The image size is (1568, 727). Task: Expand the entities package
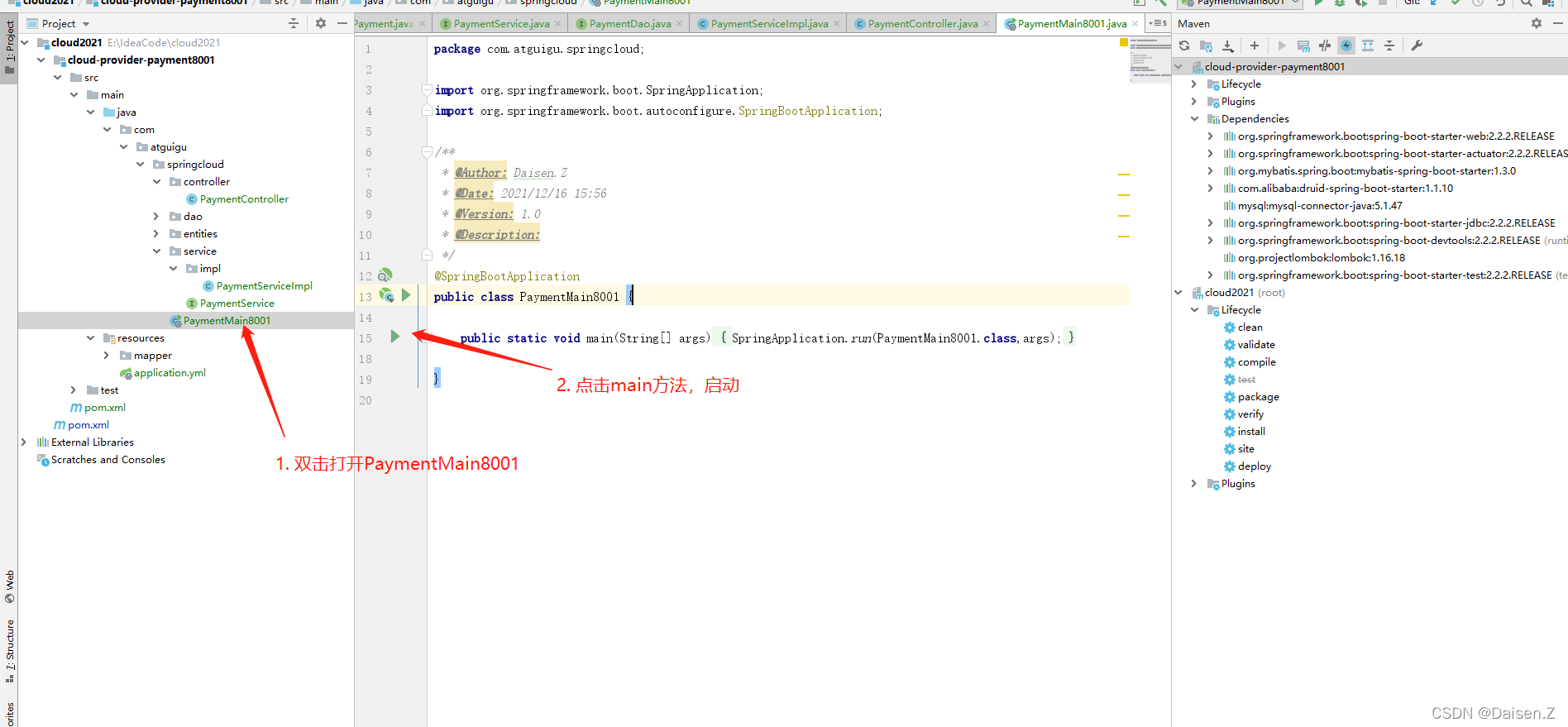tap(156, 233)
